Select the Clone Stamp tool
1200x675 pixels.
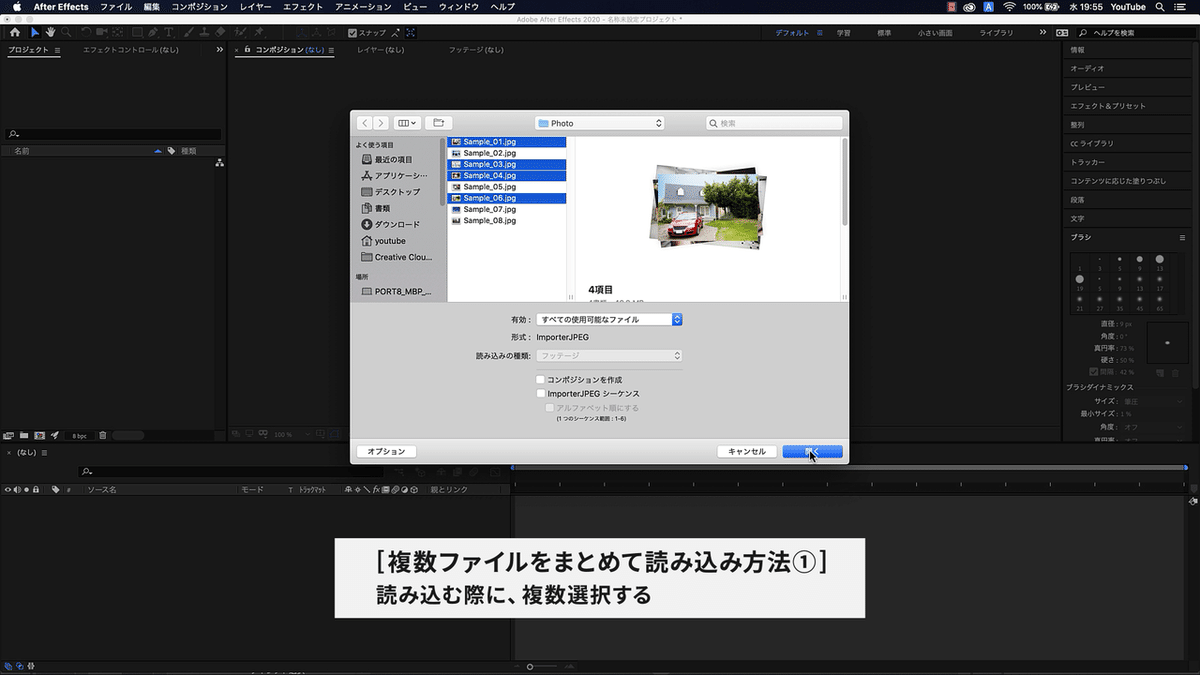(x=205, y=32)
